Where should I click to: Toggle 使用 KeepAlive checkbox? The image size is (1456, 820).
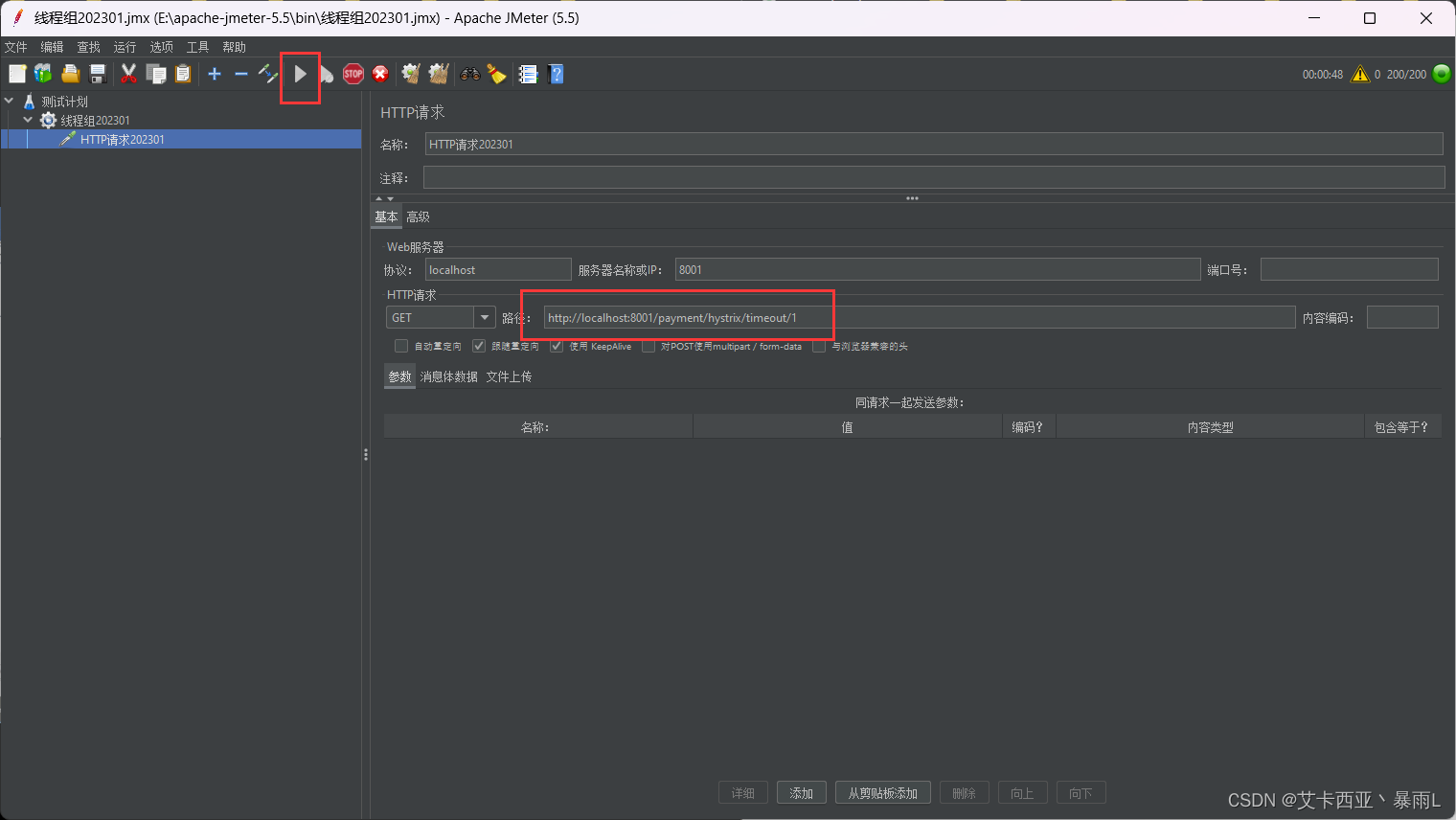point(557,346)
